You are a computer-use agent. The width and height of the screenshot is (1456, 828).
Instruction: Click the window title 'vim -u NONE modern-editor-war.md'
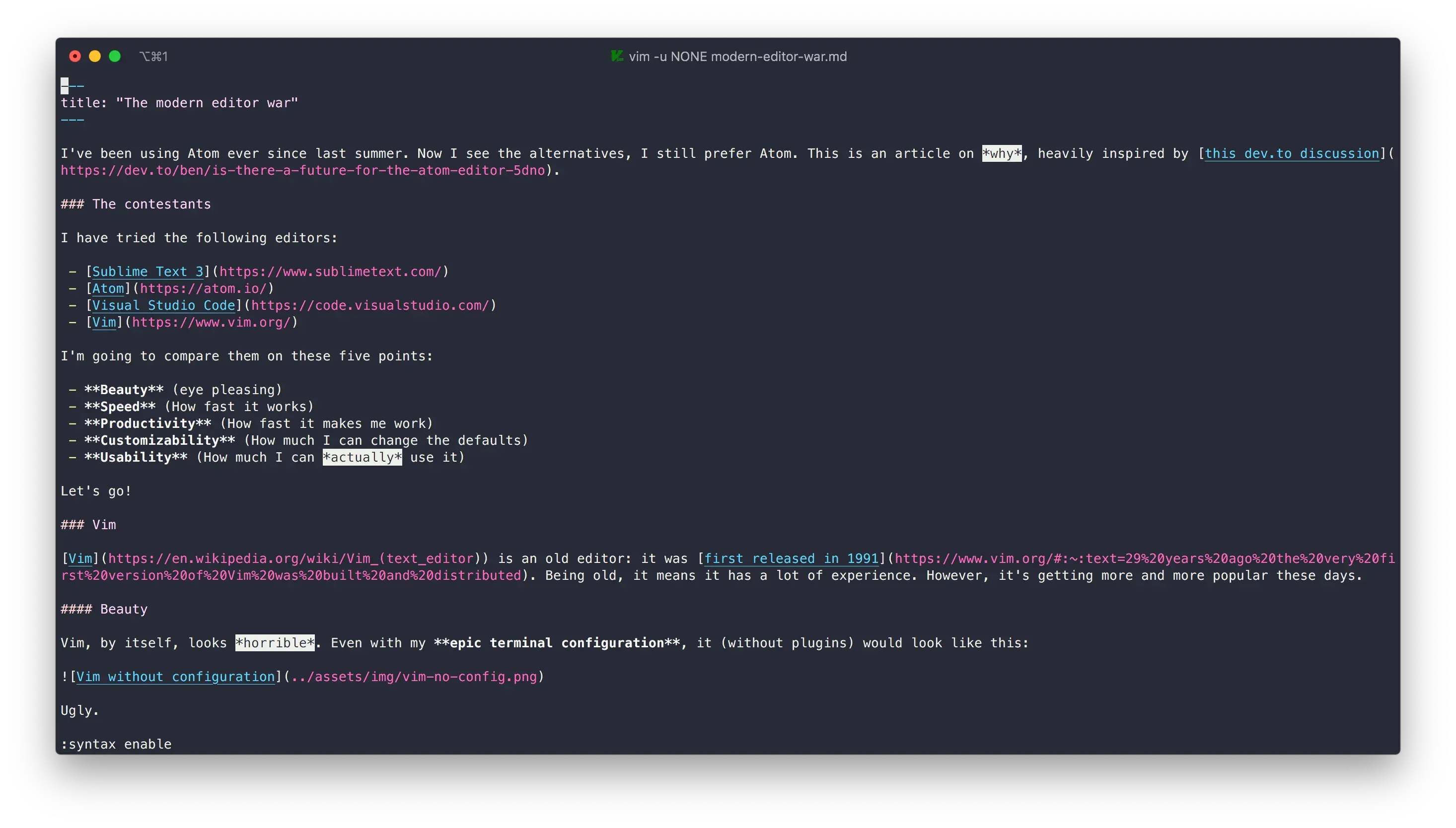[737, 56]
